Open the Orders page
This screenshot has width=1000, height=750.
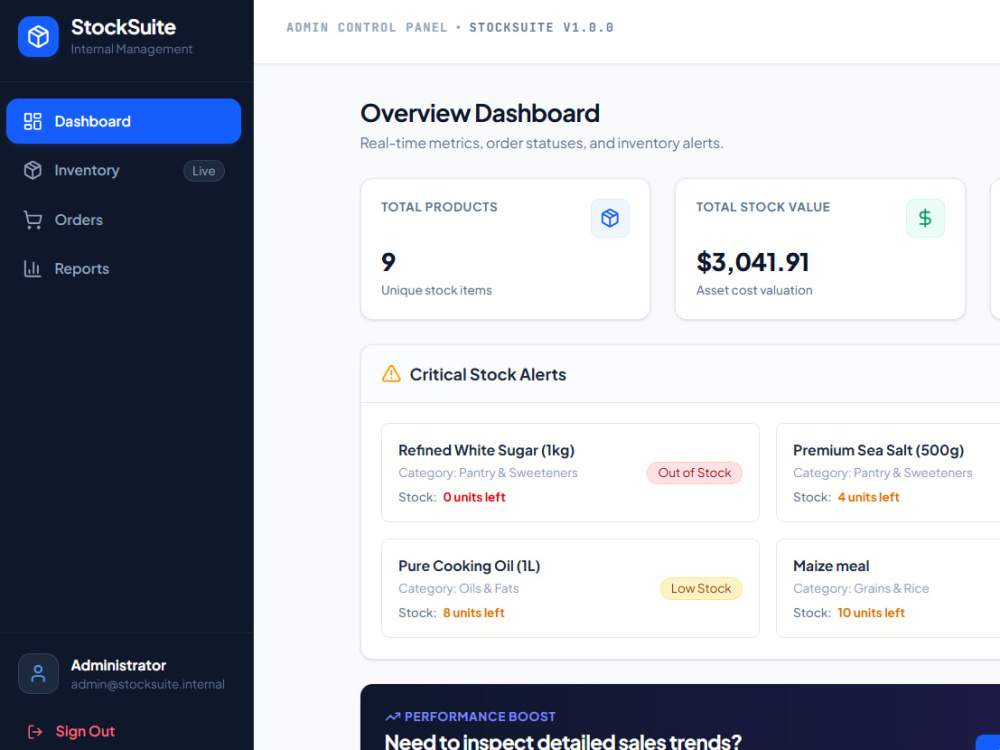(124, 219)
